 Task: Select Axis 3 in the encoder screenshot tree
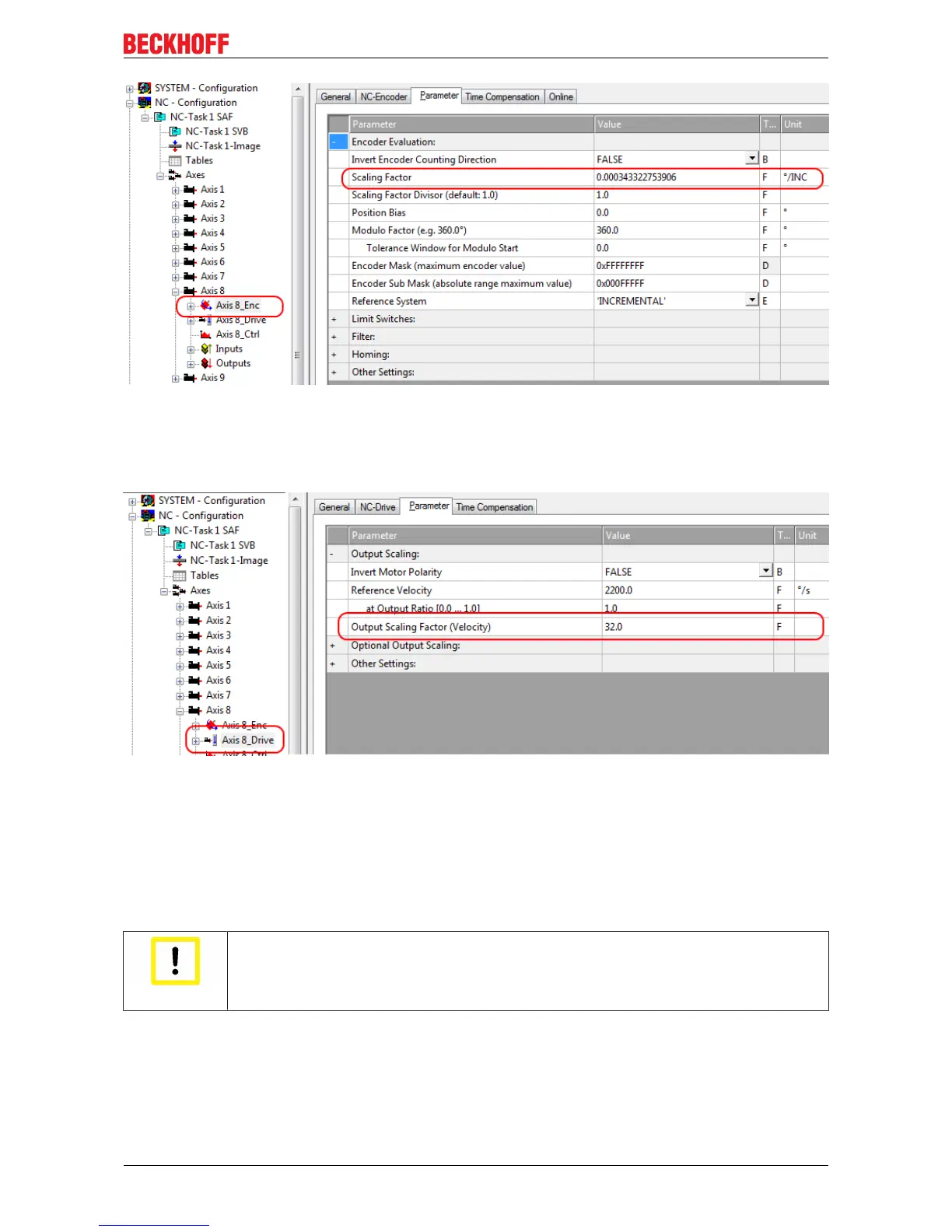click(212, 219)
